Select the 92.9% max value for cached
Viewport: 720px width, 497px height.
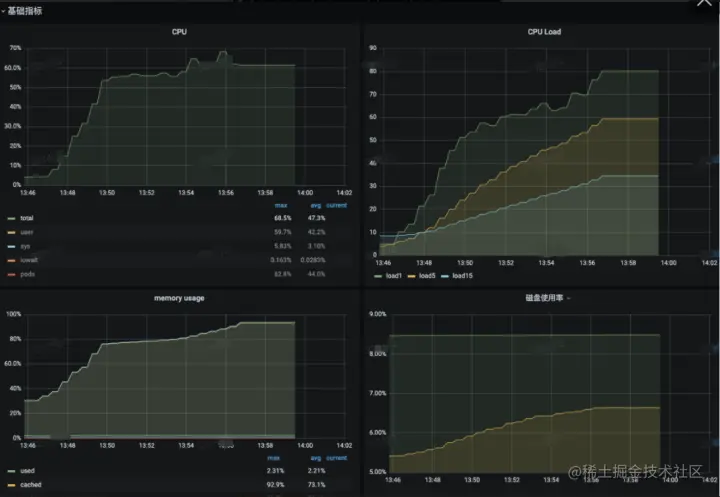[x=275, y=485]
